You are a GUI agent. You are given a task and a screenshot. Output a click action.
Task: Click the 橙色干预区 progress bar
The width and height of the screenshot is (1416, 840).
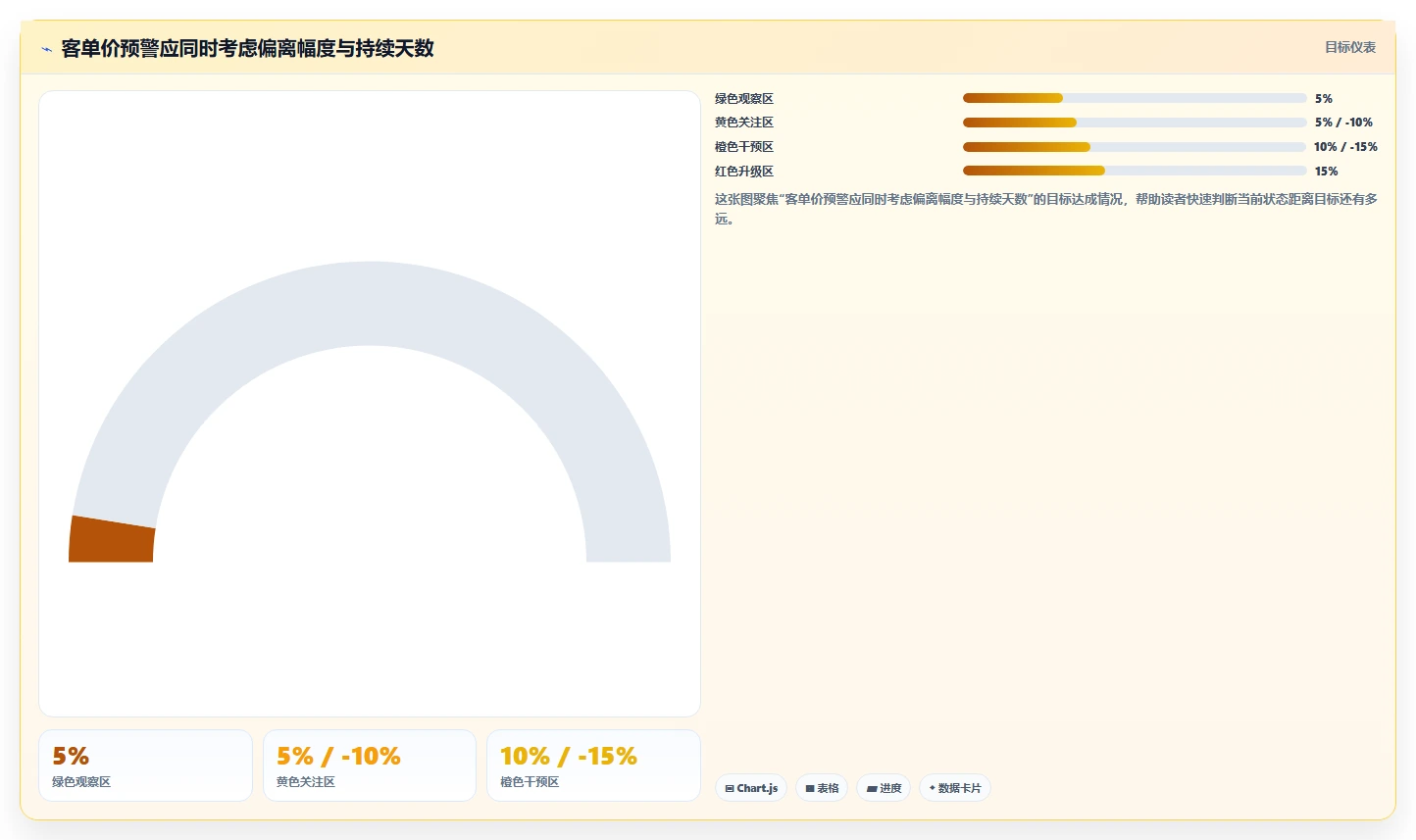click(x=1135, y=147)
